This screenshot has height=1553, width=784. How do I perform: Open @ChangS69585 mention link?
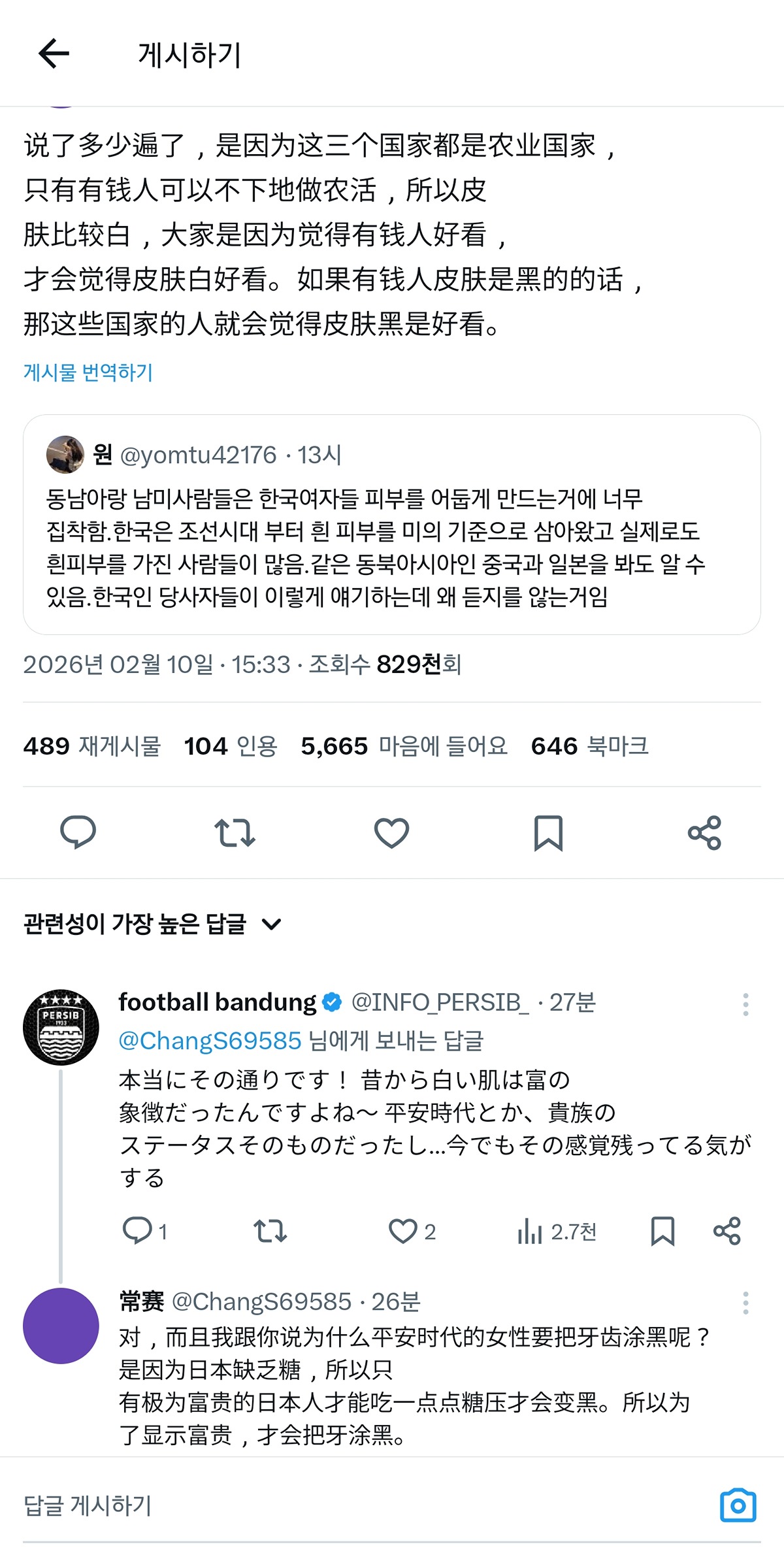tap(210, 1040)
